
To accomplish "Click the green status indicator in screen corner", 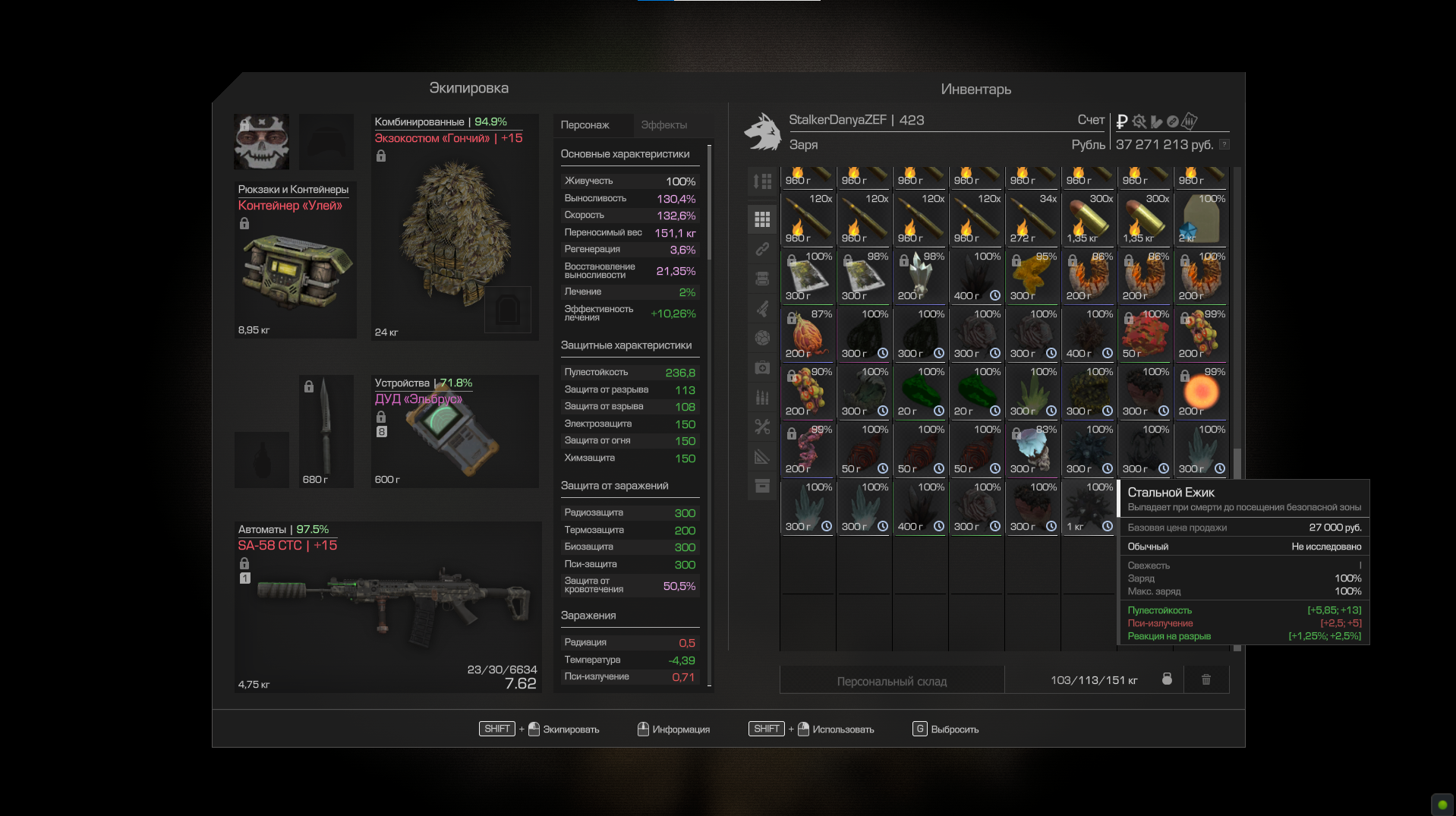I will [x=1442, y=805].
